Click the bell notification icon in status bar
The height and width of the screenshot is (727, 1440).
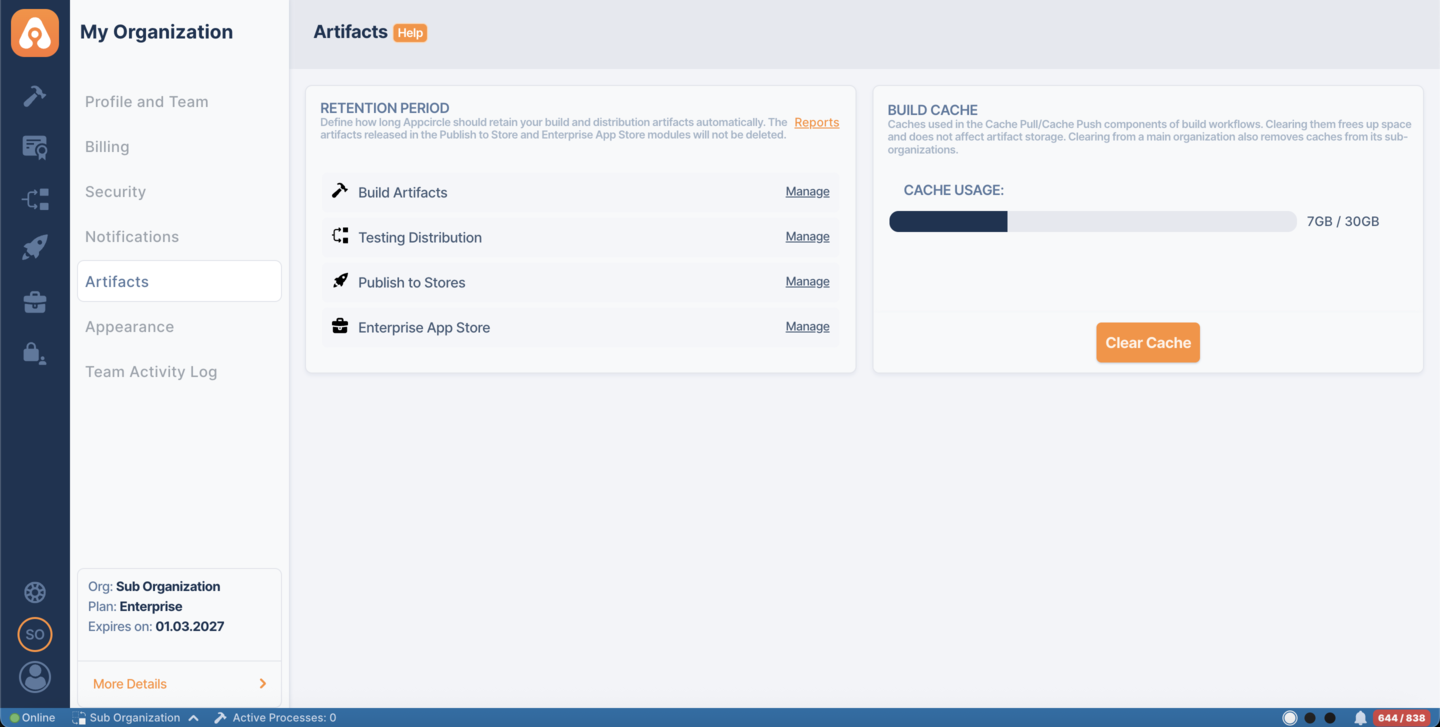(1360, 717)
